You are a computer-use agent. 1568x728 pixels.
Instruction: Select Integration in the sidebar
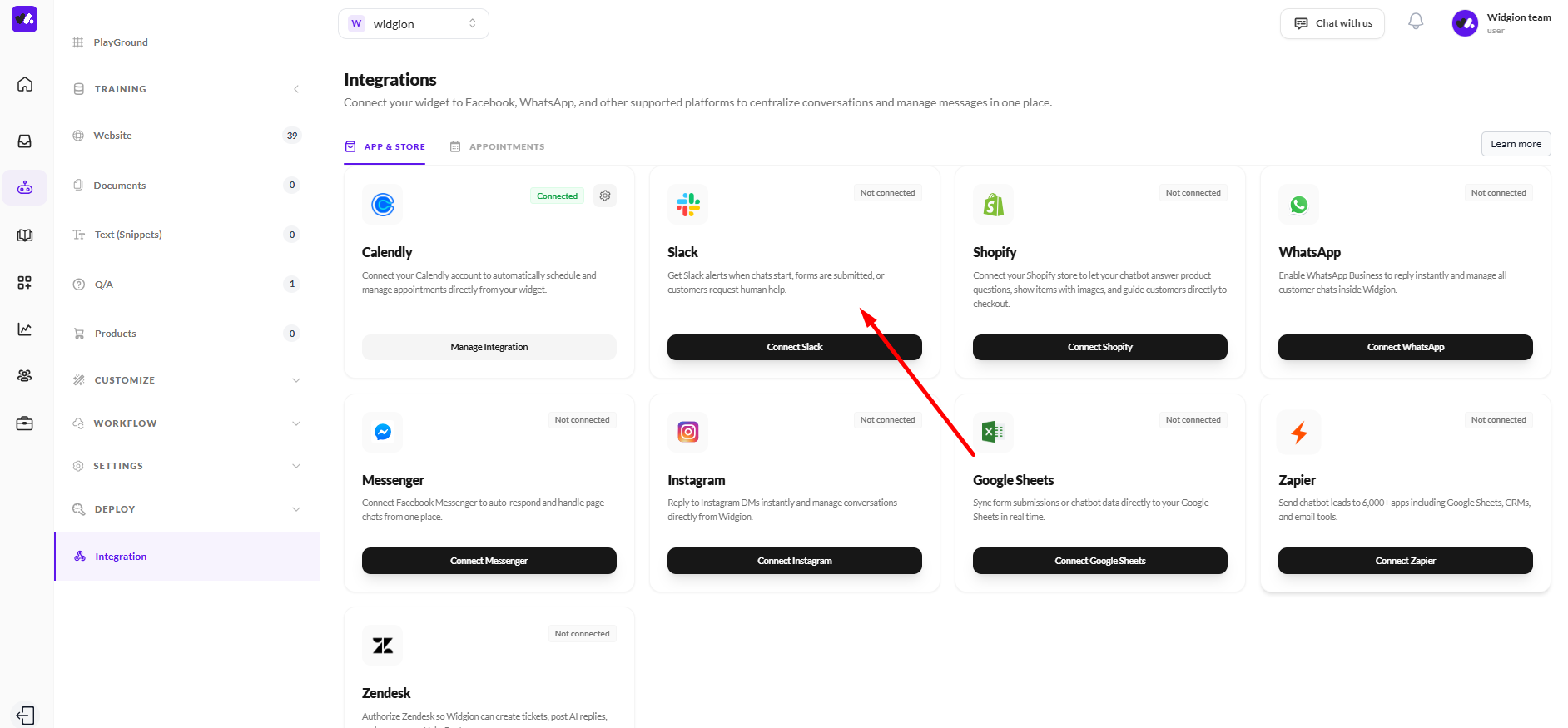tap(121, 557)
